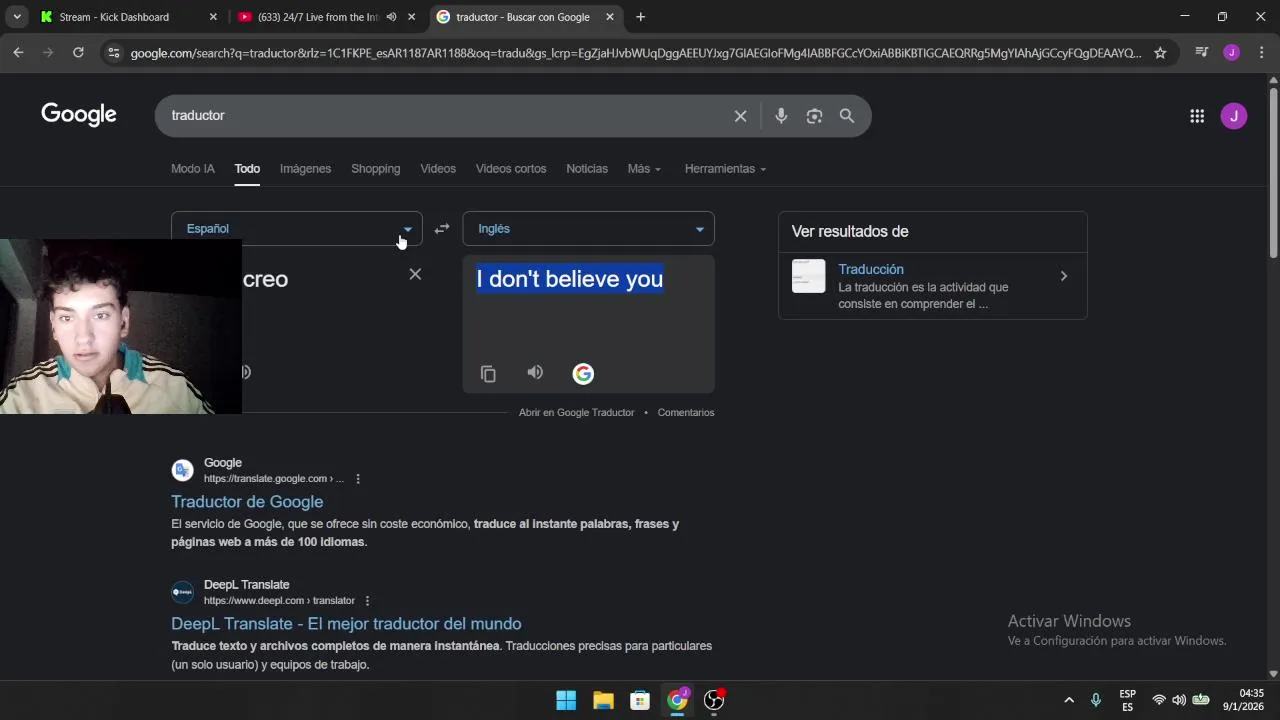Open the Google account avatar J
This screenshot has height=720, width=1280.
click(x=1234, y=116)
